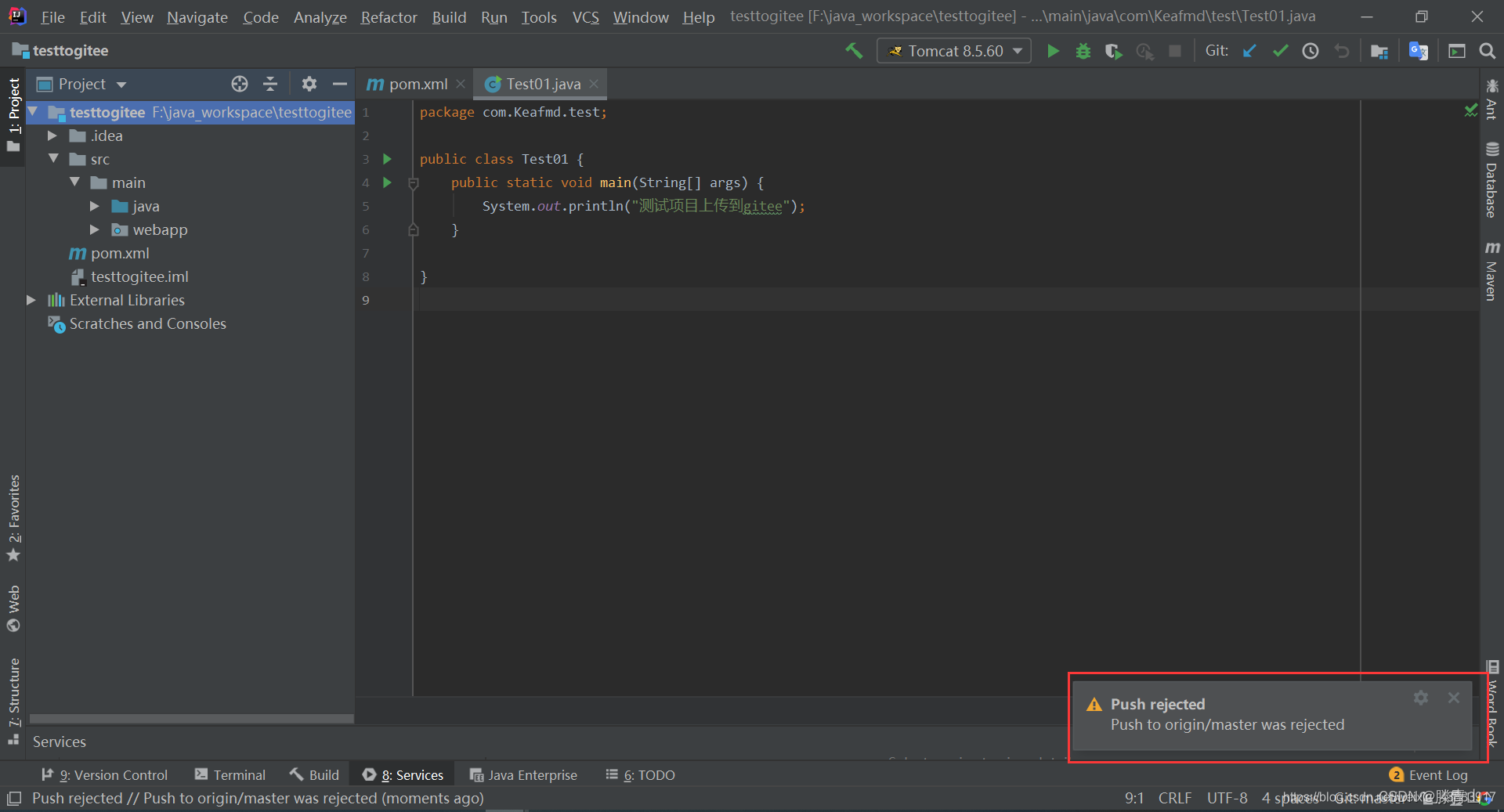The image size is (1504, 812).
Task: Collapse all nodes using the collapse icon
Action: 269,84
